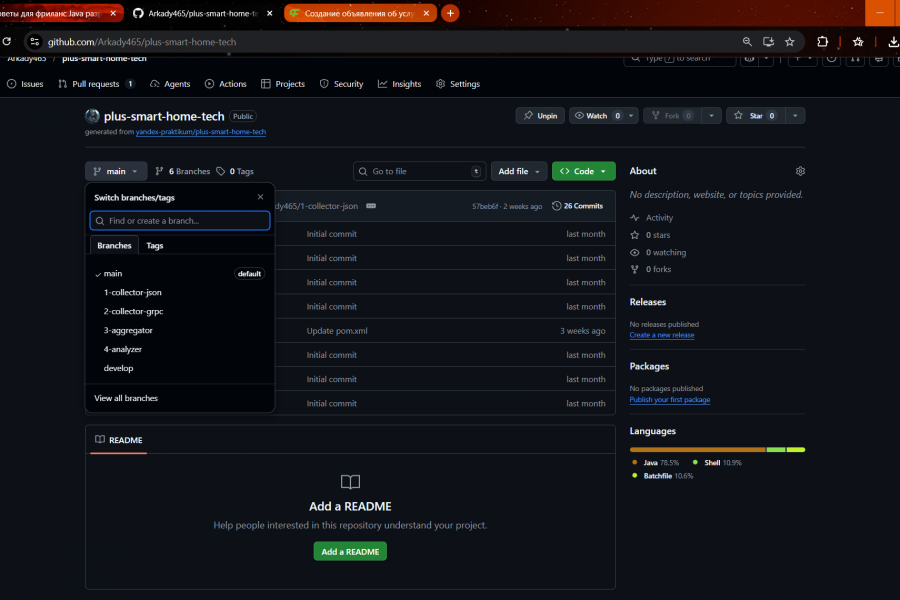Open the Add file dropdown
900x600 pixels.
pos(519,171)
